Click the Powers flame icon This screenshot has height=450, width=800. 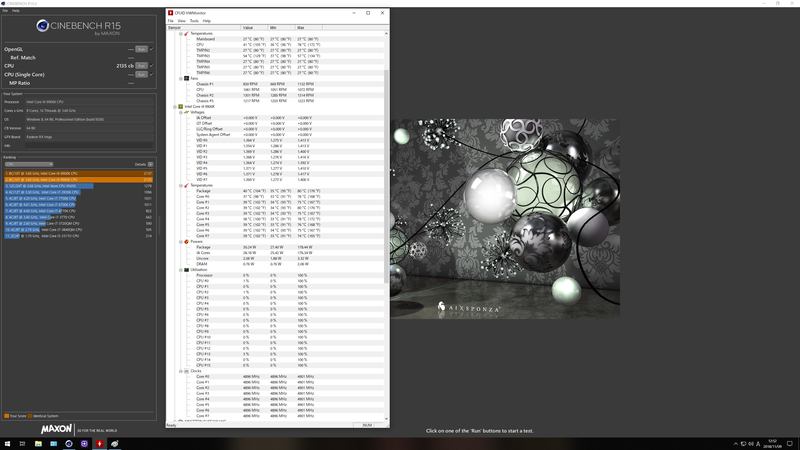pyautogui.click(x=186, y=242)
